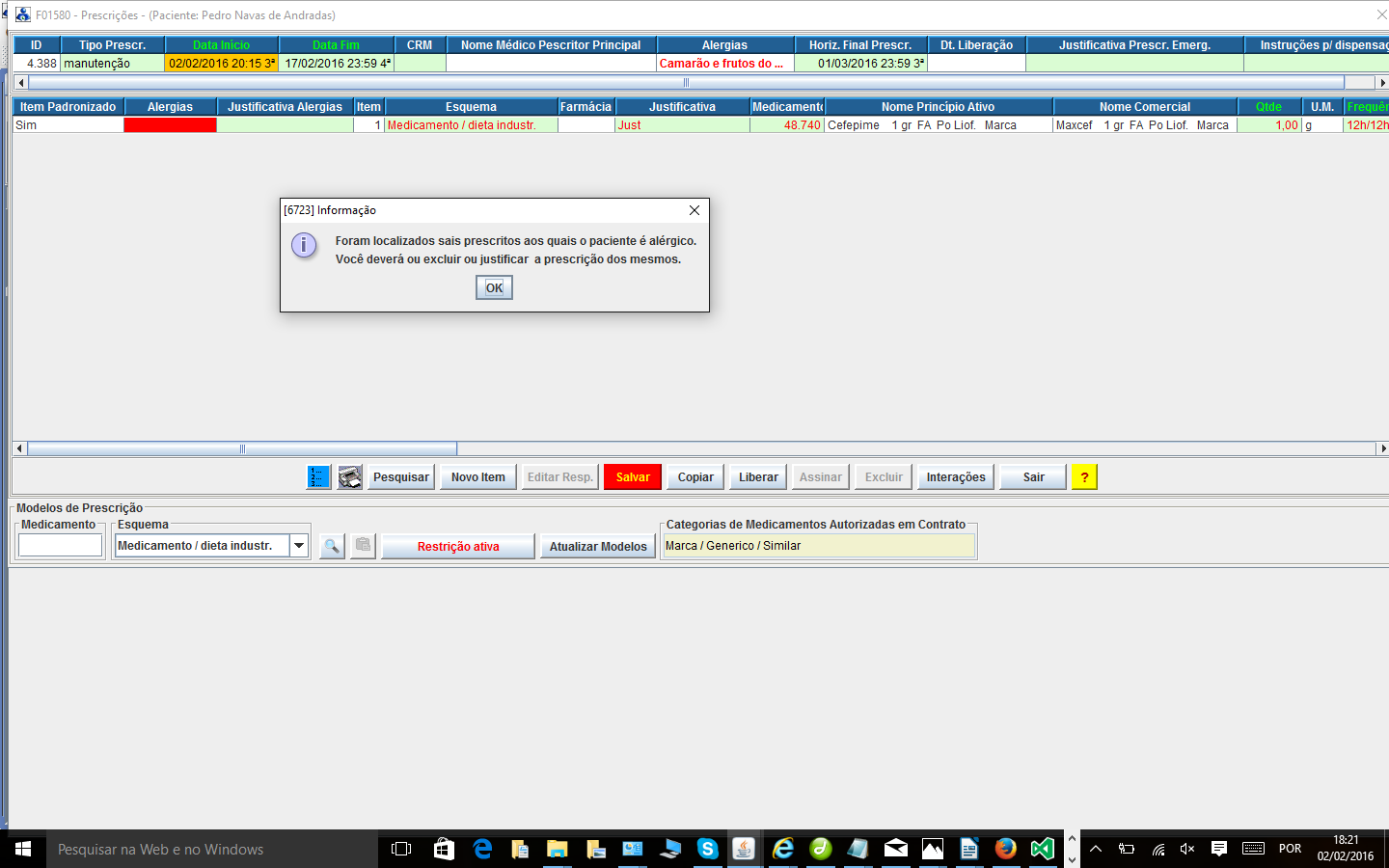Click the clipboard icon next to magnifier
1389x868 pixels.
363,546
